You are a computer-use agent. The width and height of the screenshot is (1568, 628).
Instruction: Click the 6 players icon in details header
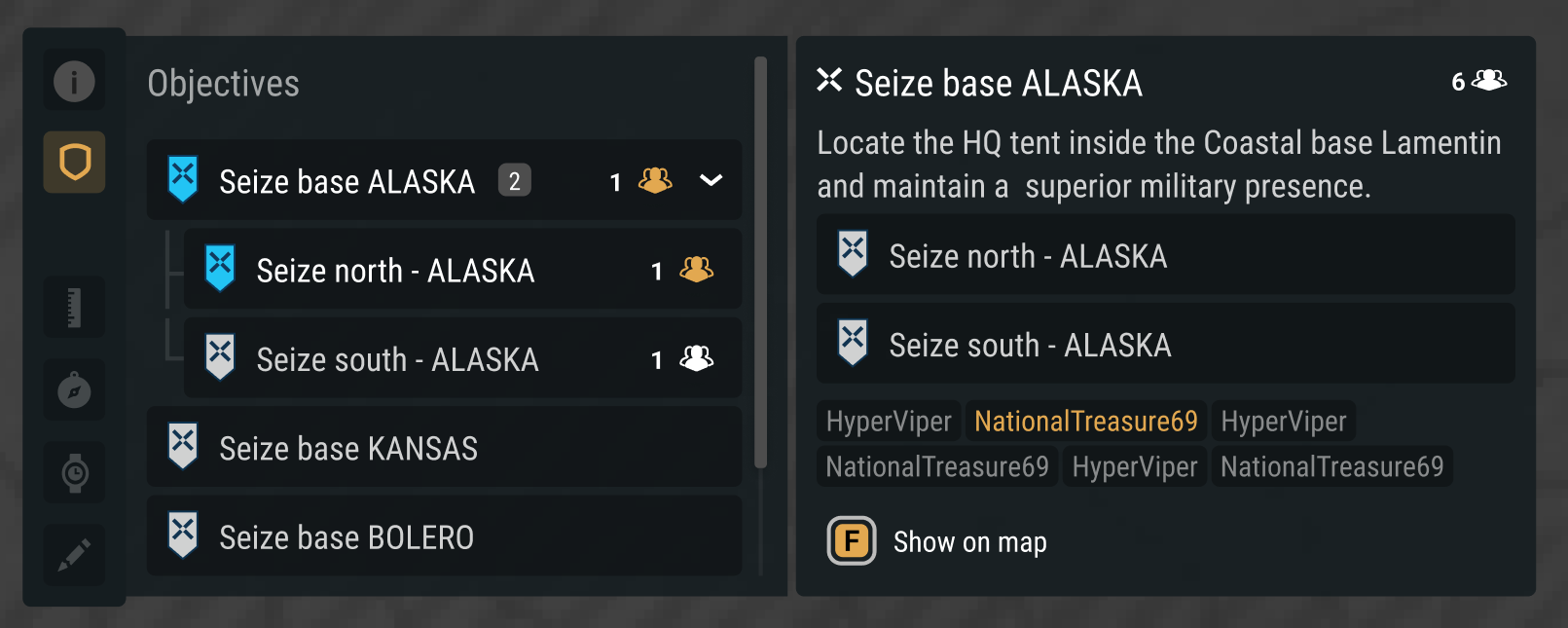[1489, 81]
